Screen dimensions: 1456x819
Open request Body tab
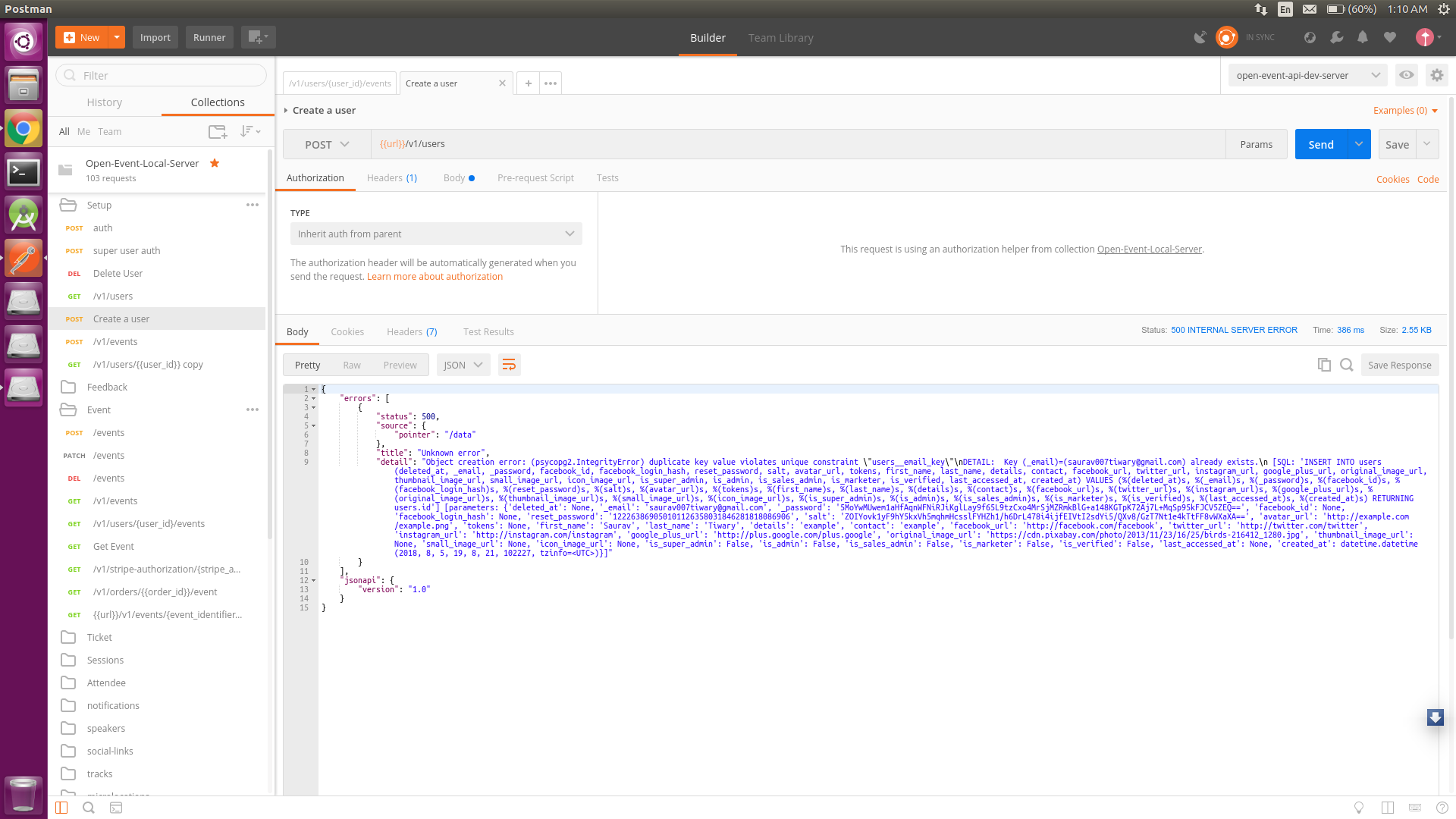coord(459,178)
